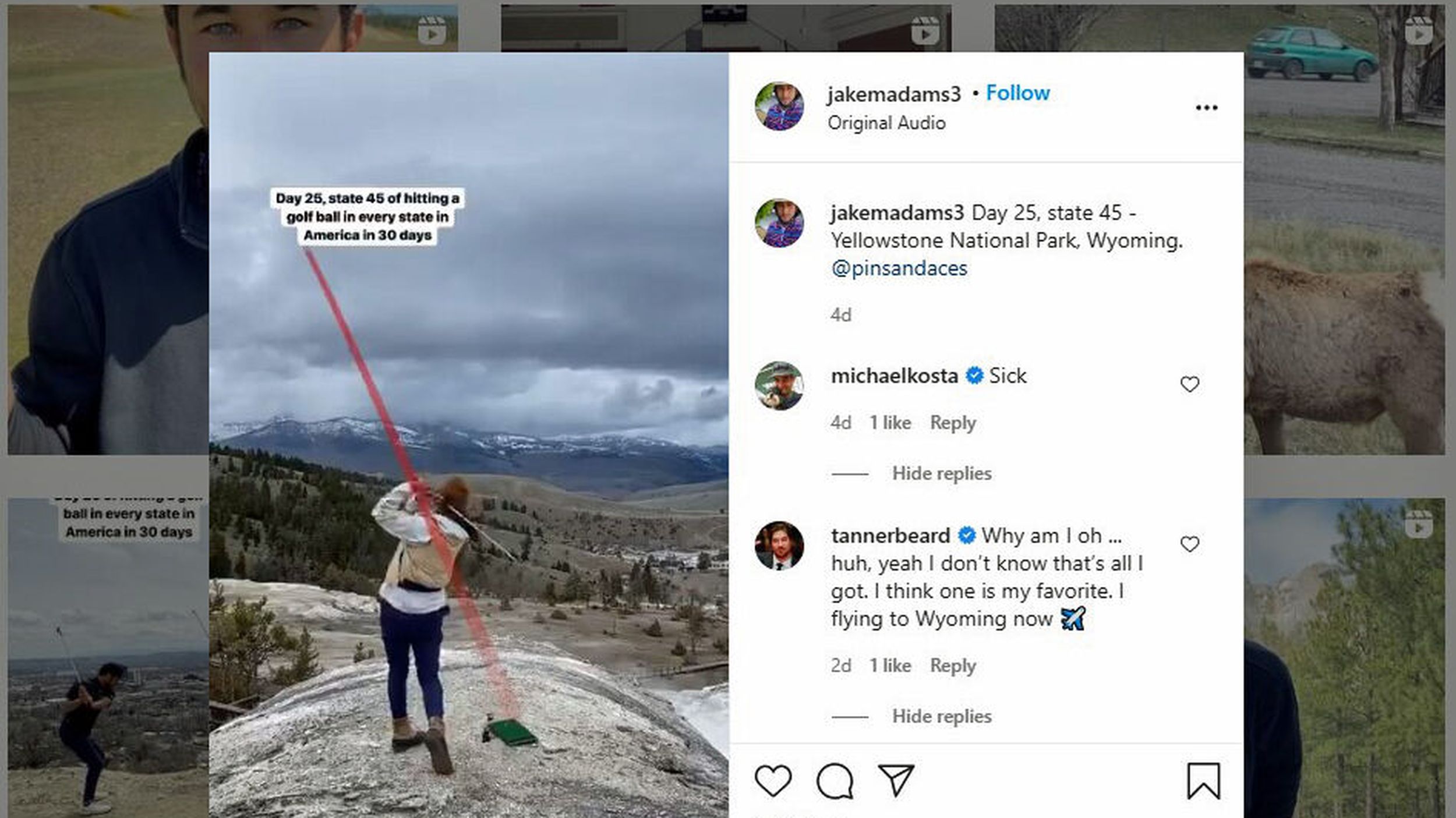View the 1 like on michaelkosta's comment
This screenshot has width=1456, height=818.
890,423
